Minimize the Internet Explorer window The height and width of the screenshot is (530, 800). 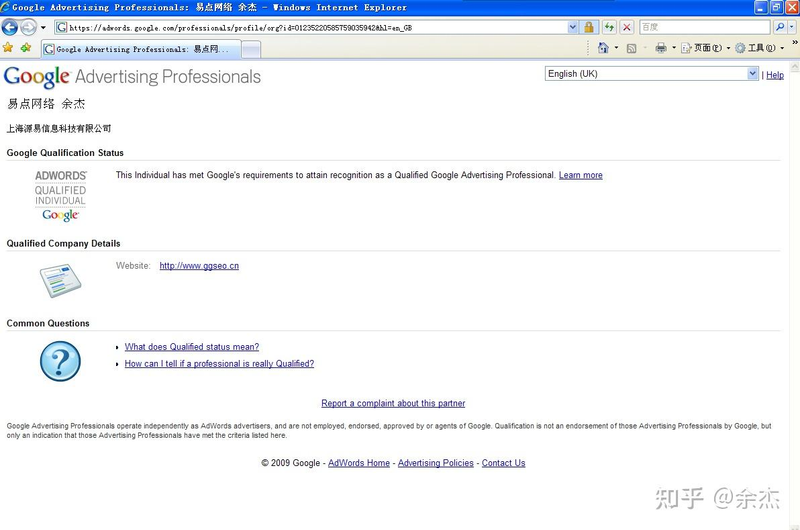761,7
